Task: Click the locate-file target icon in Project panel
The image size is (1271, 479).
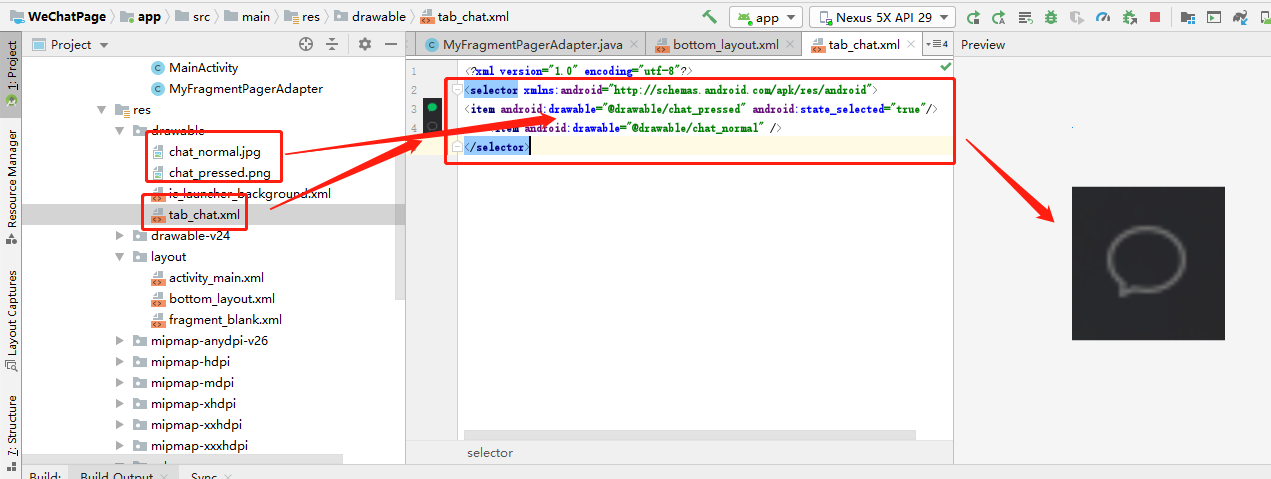Action: tap(306, 44)
